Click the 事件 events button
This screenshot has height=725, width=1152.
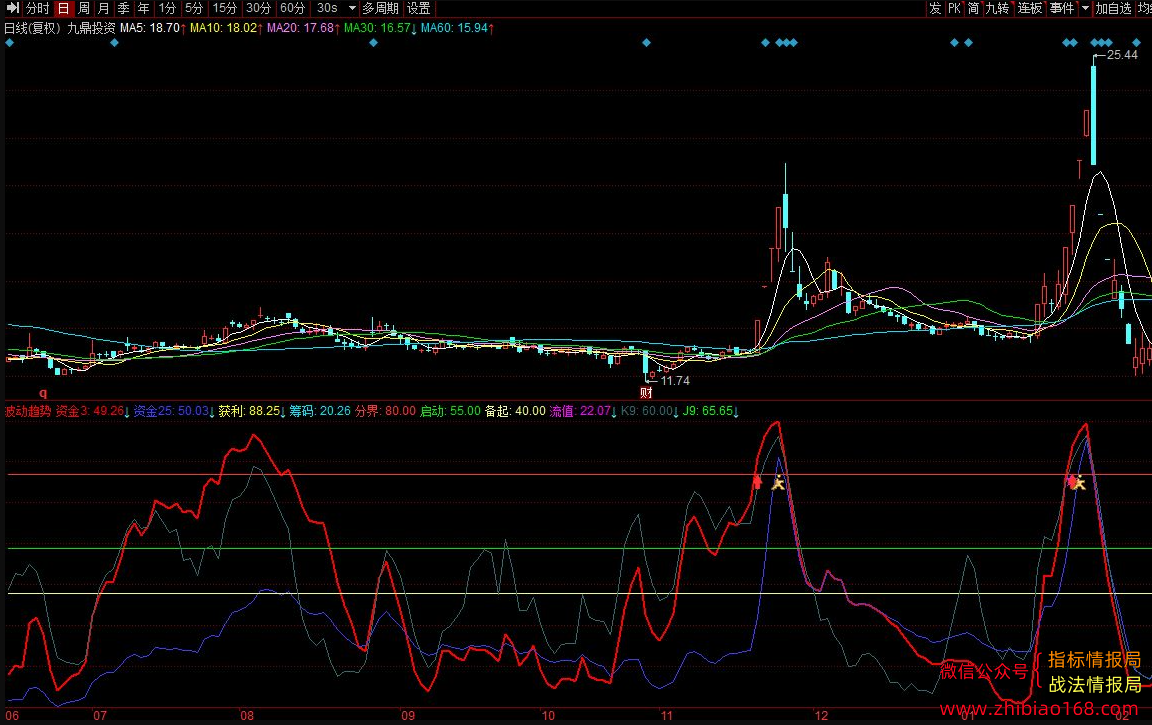pyautogui.click(x=1062, y=8)
